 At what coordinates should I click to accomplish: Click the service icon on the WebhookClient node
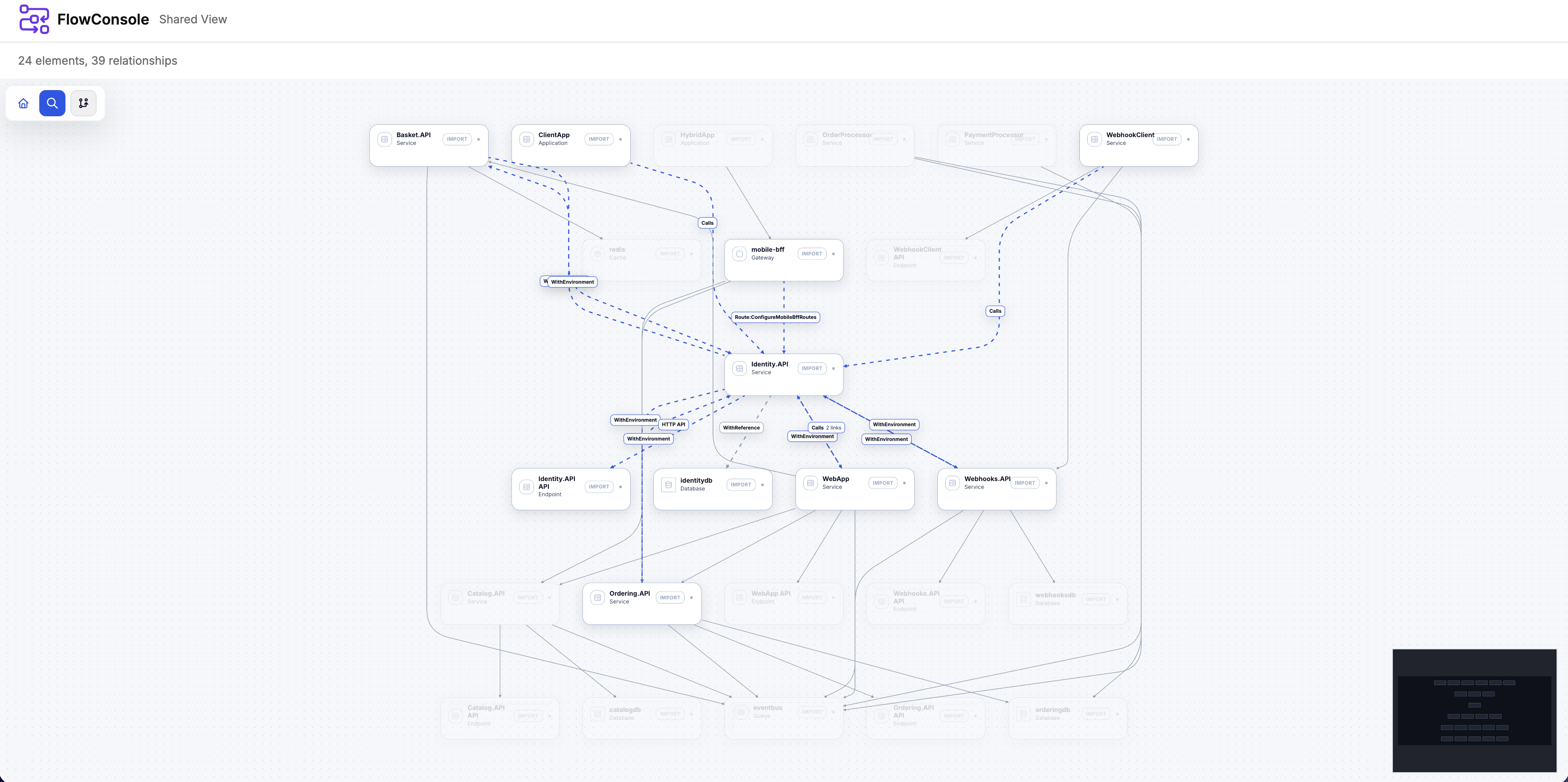click(1094, 139)
